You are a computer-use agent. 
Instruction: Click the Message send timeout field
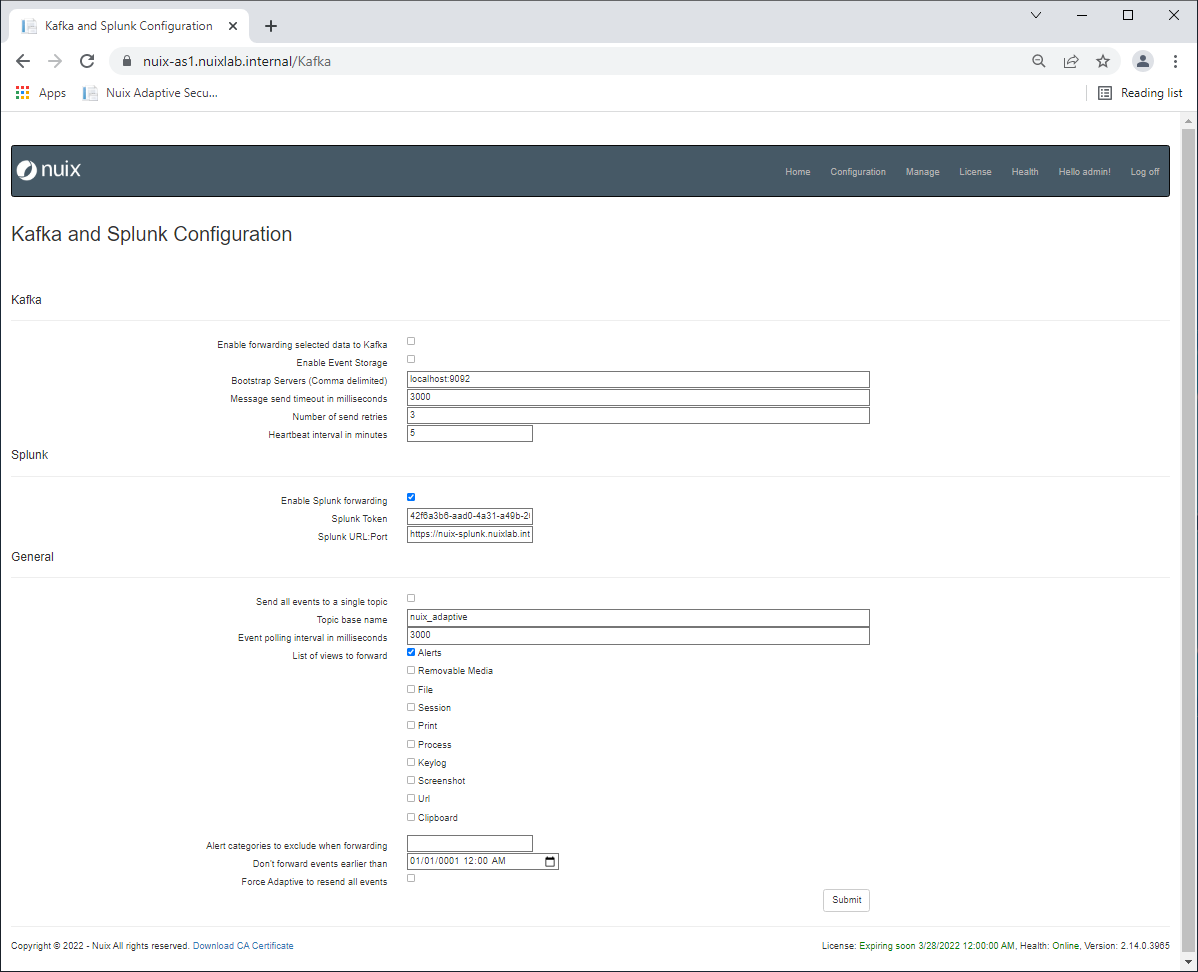click(x=638, y=397)
